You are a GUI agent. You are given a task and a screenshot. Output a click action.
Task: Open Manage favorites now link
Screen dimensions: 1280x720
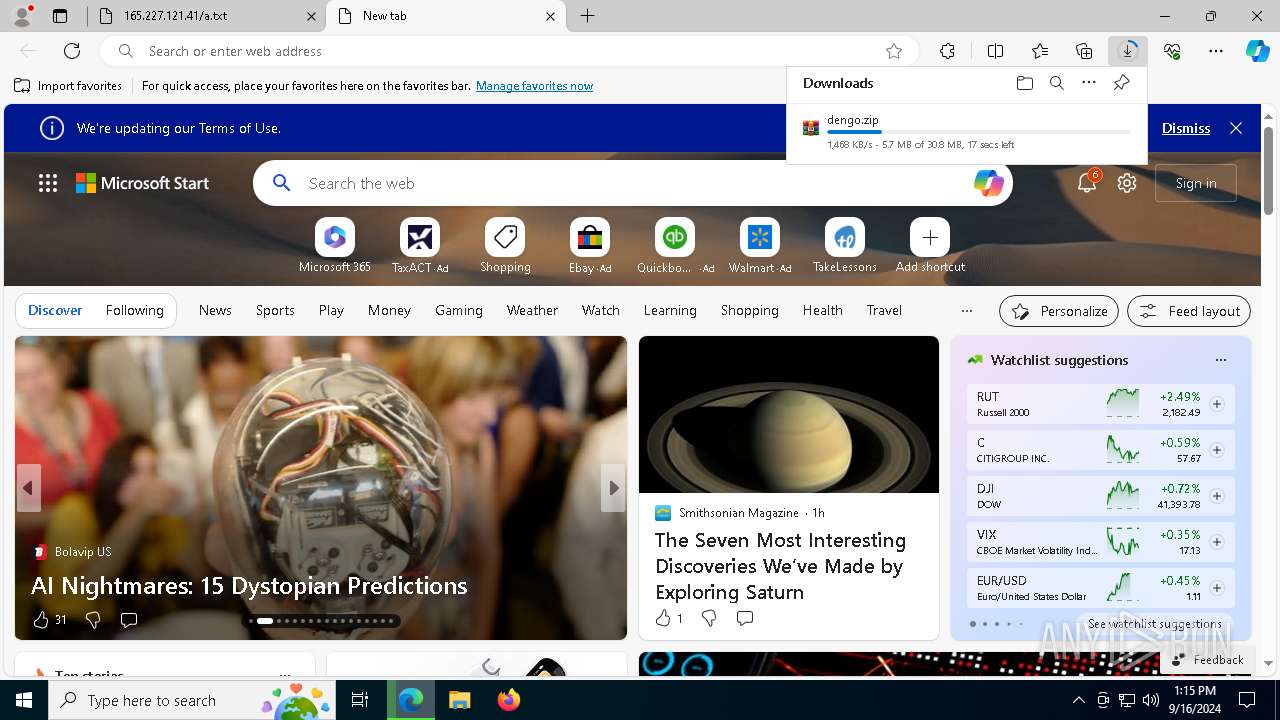tap(534, 86)
